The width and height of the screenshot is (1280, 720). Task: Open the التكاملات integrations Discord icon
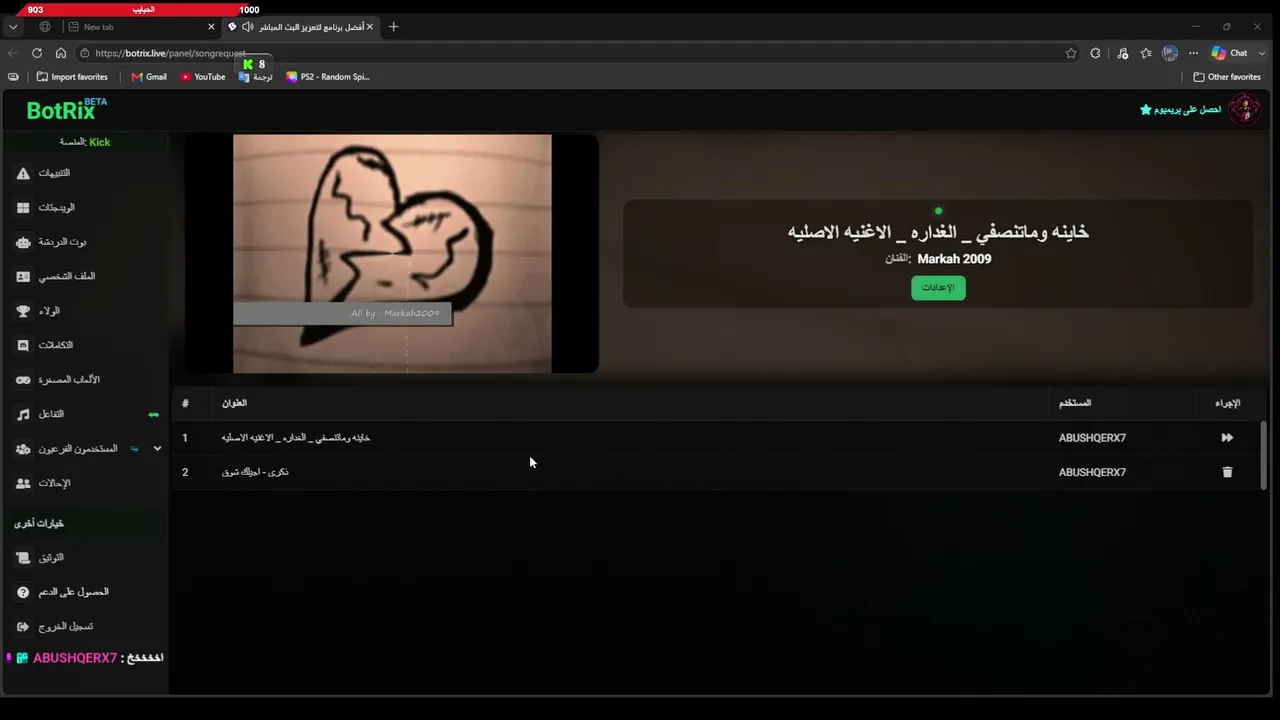click(23, 345)
